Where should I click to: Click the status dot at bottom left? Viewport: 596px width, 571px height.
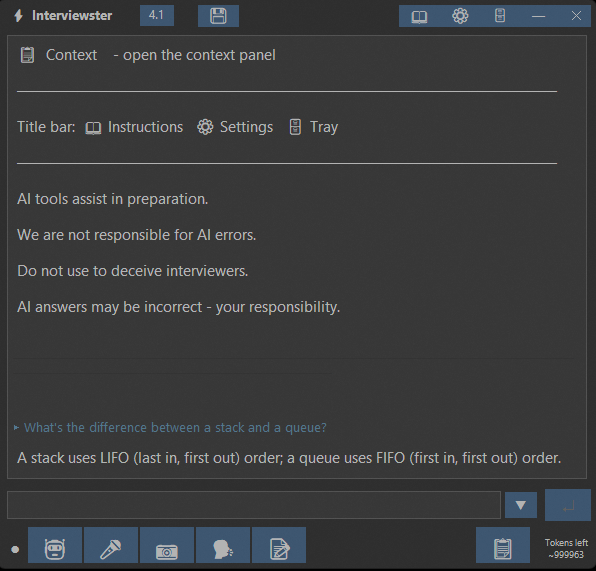click(x=15, y=549)
